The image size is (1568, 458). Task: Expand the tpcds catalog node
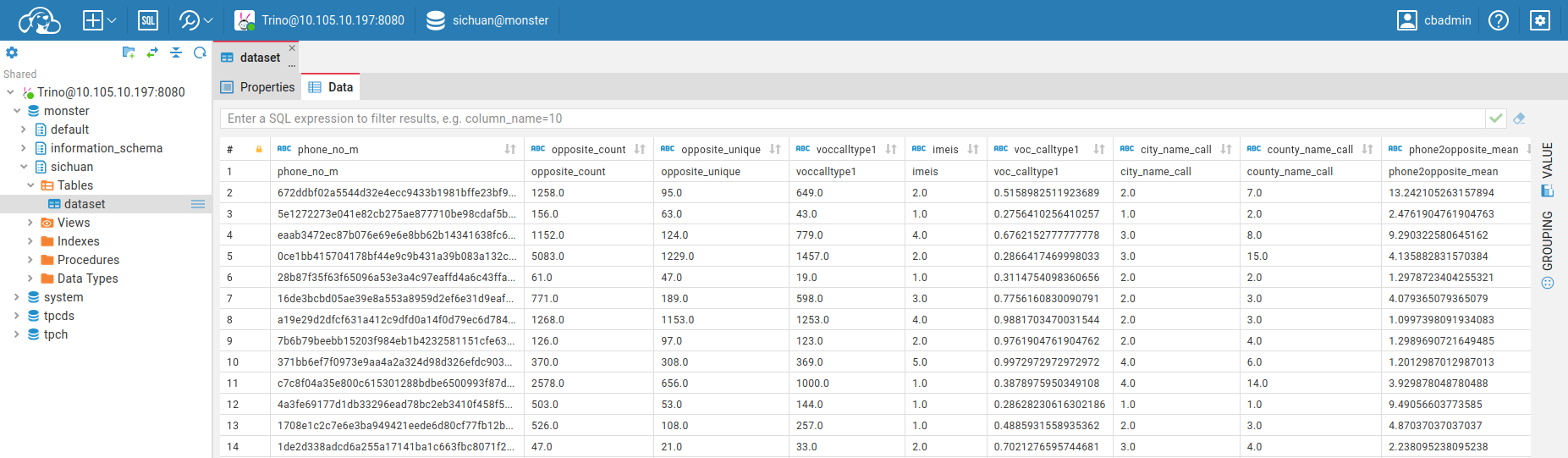17,316
